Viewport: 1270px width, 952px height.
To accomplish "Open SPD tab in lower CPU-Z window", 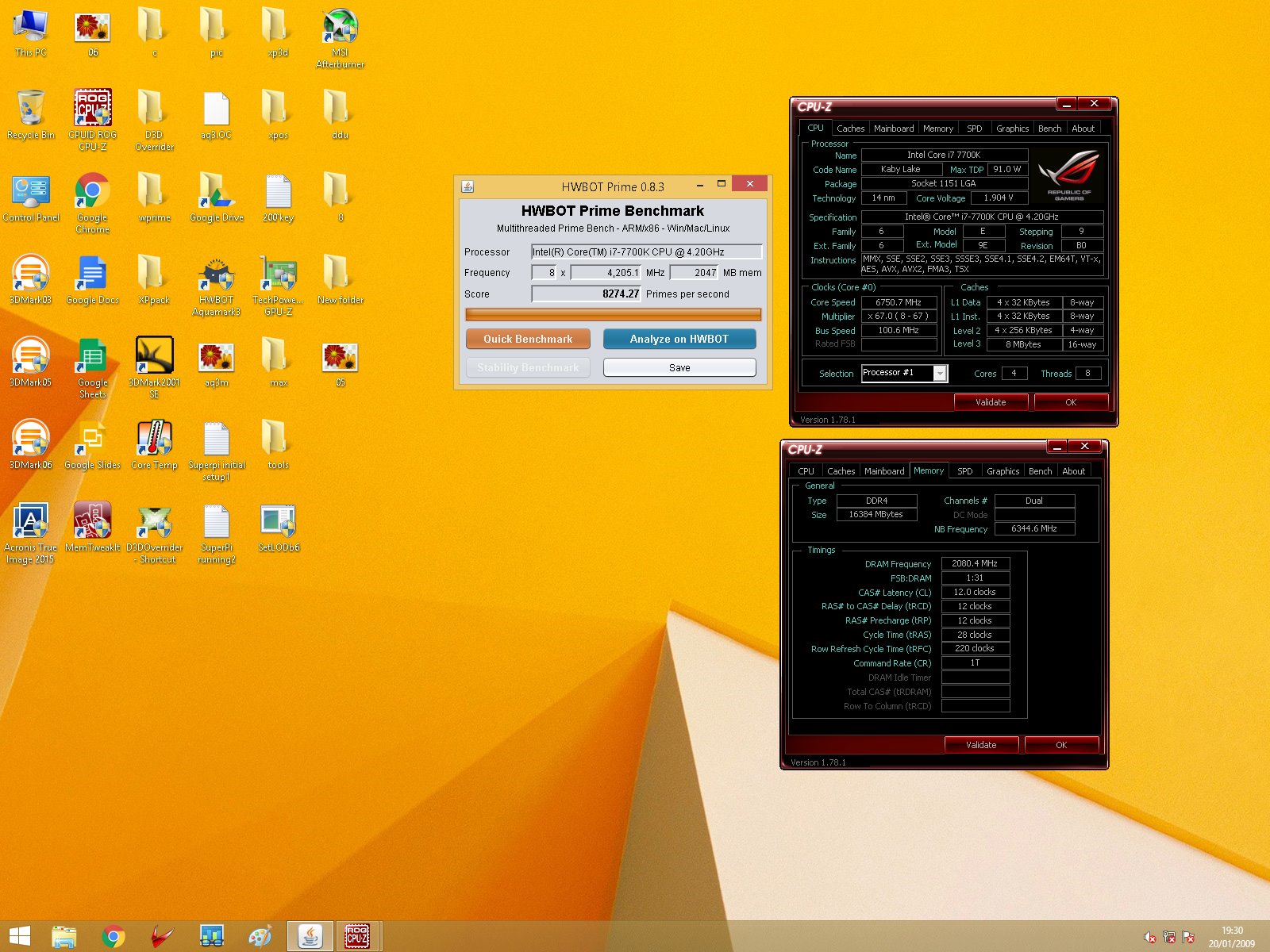I will pyautogui.click(x=964, y=470).
